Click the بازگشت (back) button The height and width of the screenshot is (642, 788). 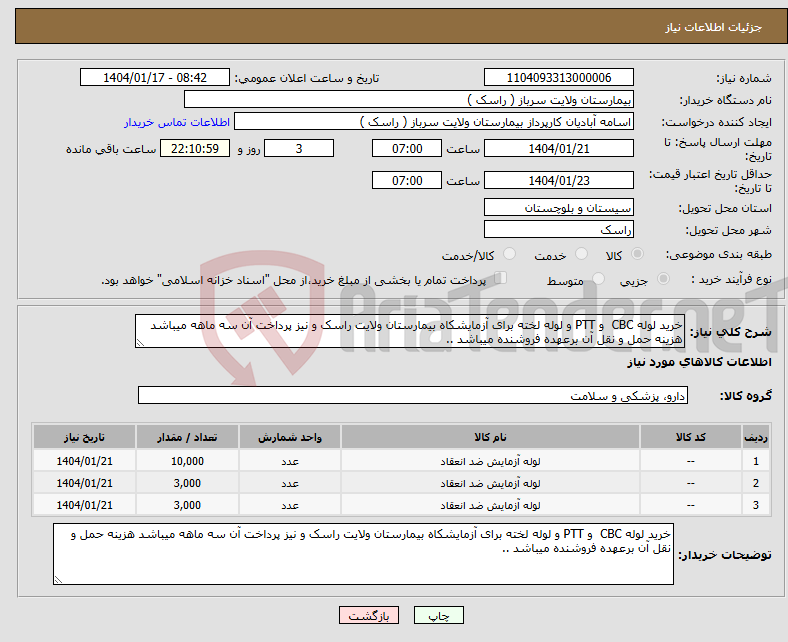pos(369,615)
